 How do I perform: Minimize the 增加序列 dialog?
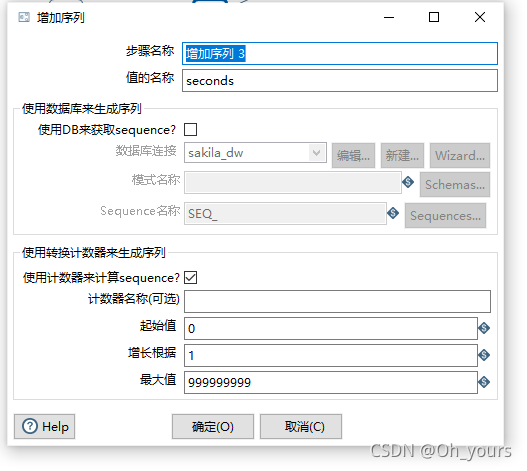tap(389, 17)
